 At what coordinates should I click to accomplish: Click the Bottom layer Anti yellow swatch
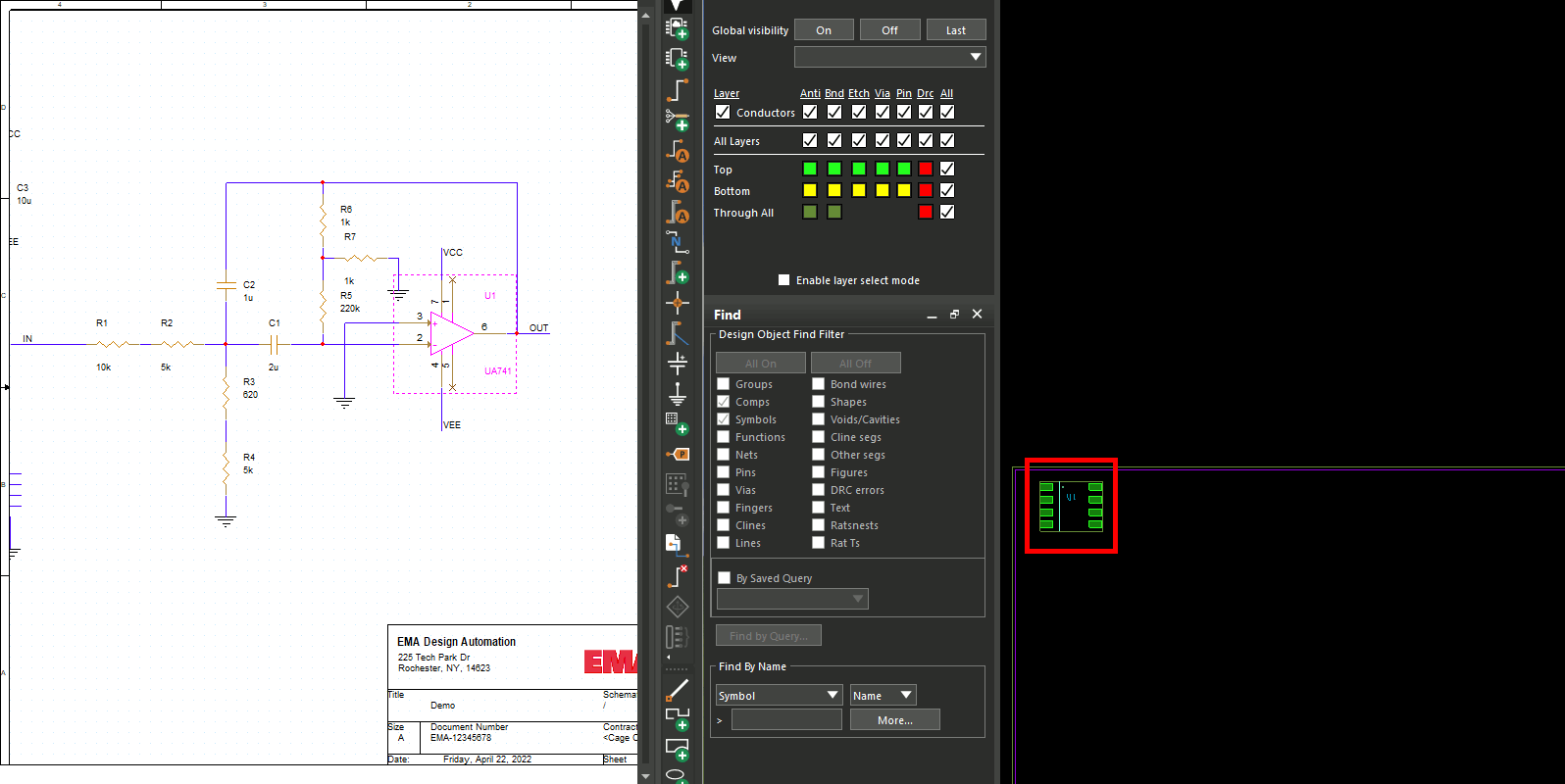click(x=810, y=190)
